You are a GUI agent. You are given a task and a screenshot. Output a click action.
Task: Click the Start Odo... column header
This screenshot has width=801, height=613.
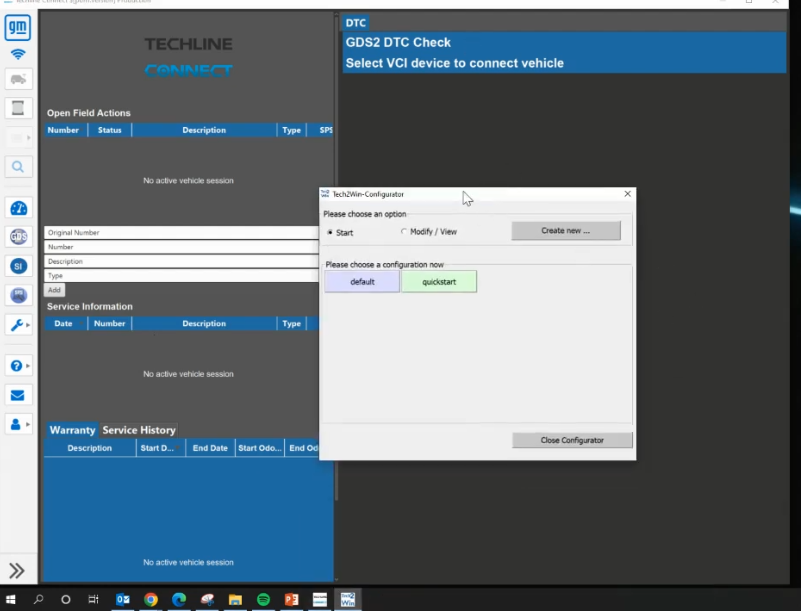pos(260,448)
